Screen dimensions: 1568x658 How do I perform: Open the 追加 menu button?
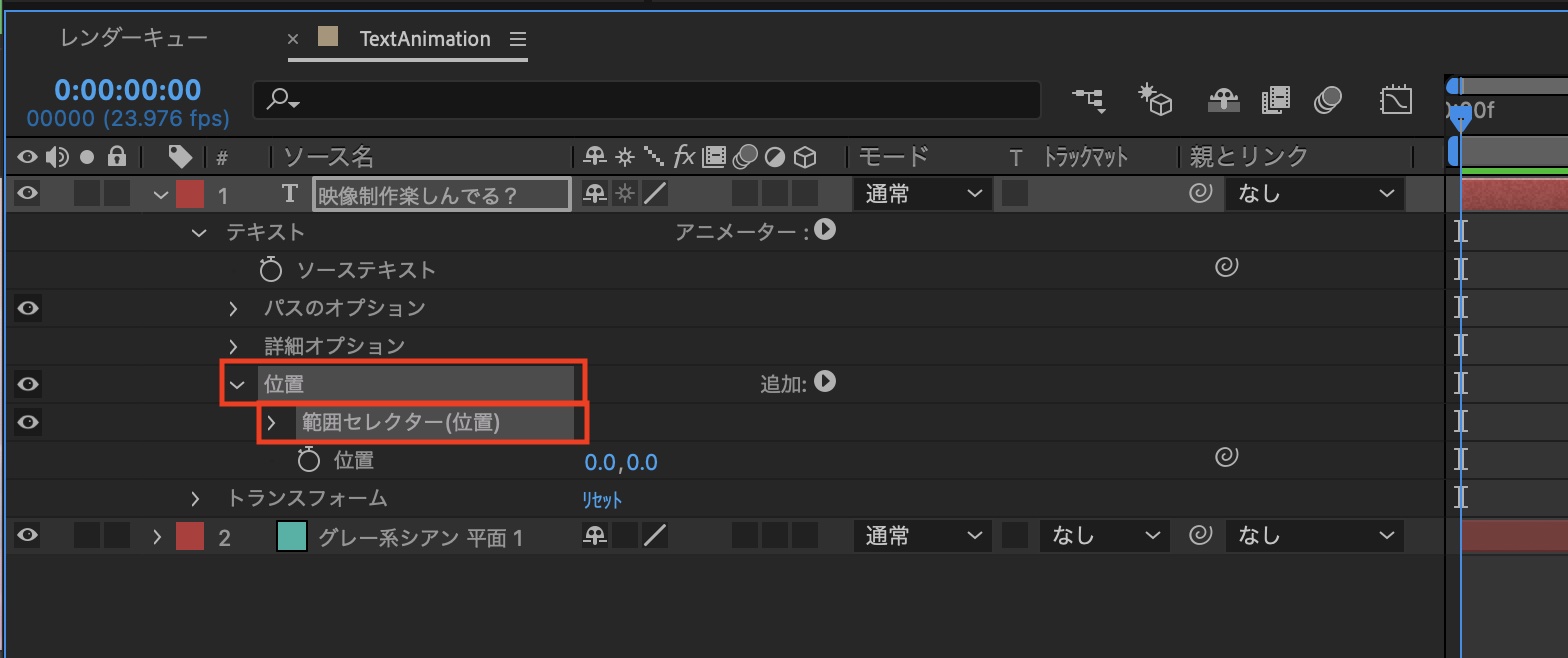pyautogui.click(x=824, y=382)
